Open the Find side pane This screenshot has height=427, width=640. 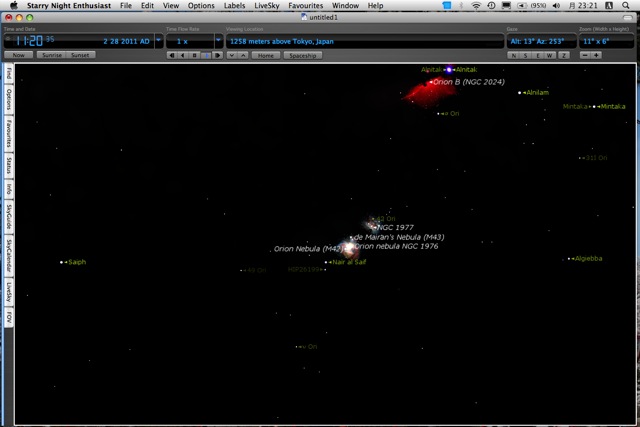coord(9,73)
